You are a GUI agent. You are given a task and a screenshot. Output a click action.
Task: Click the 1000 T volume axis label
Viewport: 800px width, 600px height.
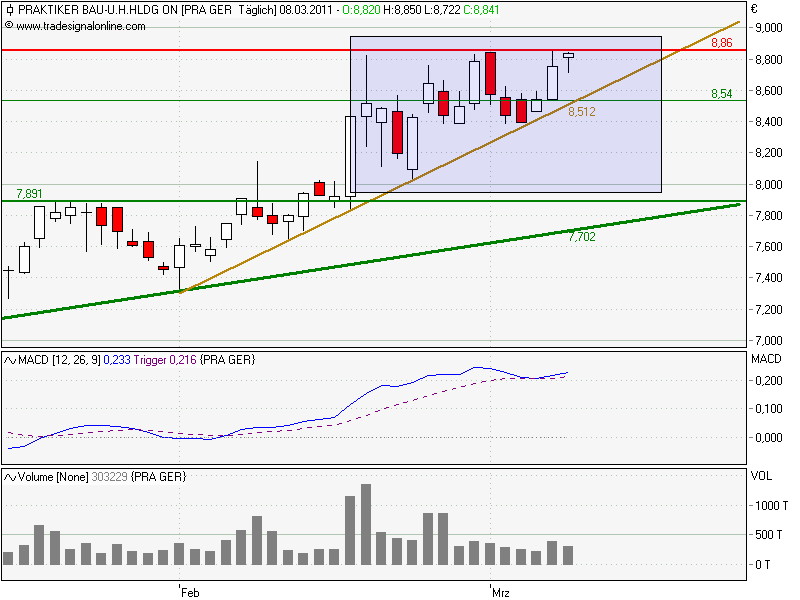(x=771, y=506)
